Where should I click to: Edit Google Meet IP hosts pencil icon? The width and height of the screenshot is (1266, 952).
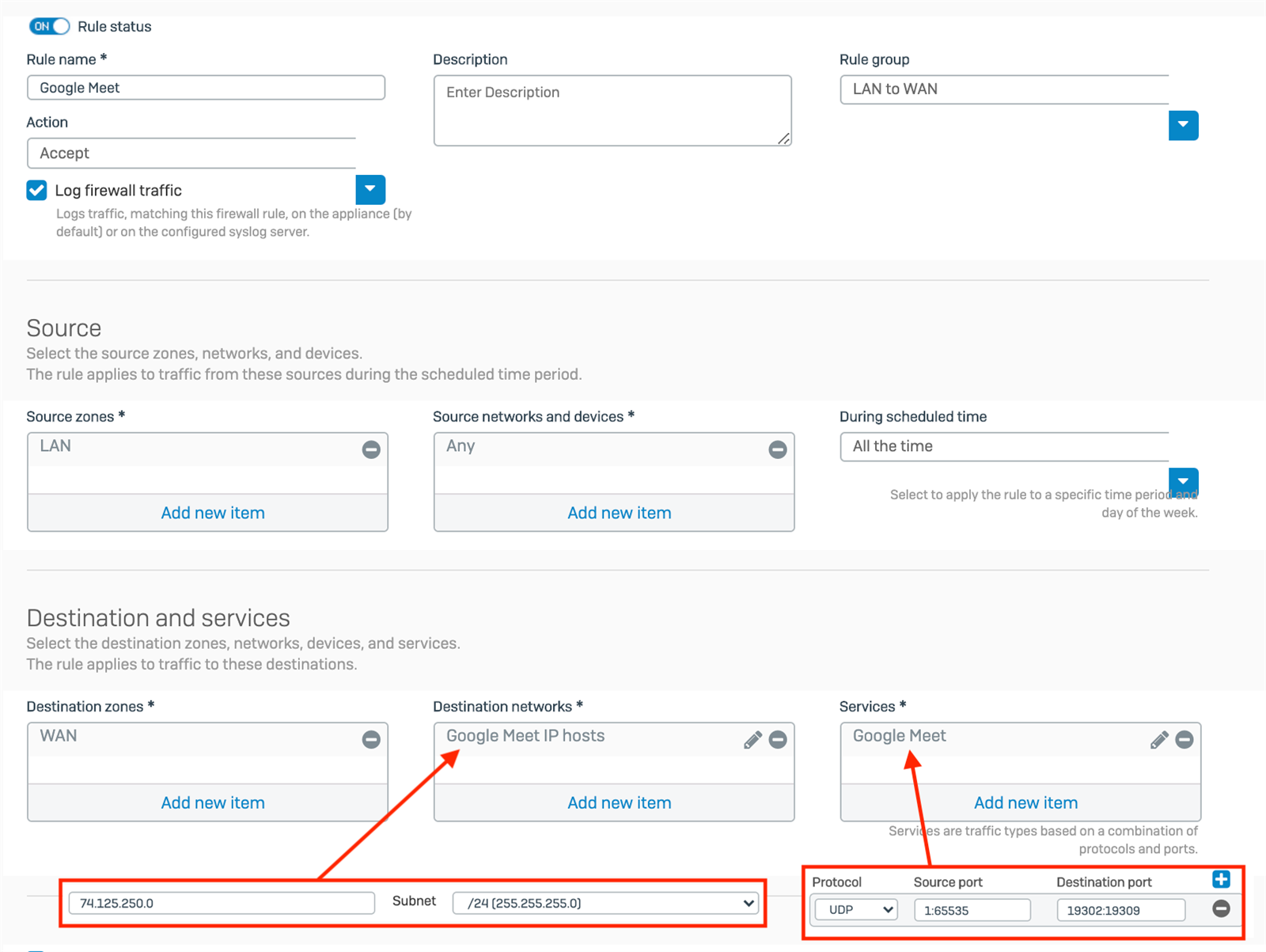pos(752,739)
